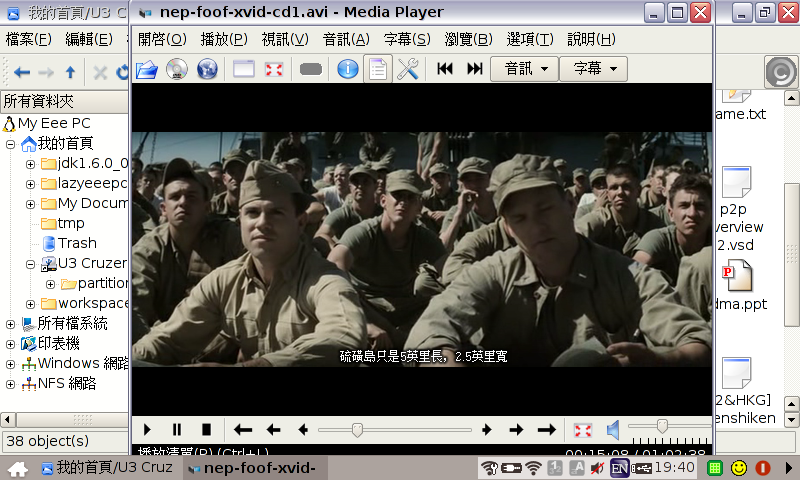Click the open DVD disc icon
The height and width of the screenshot is (480, 800).
tap(177, 69)
